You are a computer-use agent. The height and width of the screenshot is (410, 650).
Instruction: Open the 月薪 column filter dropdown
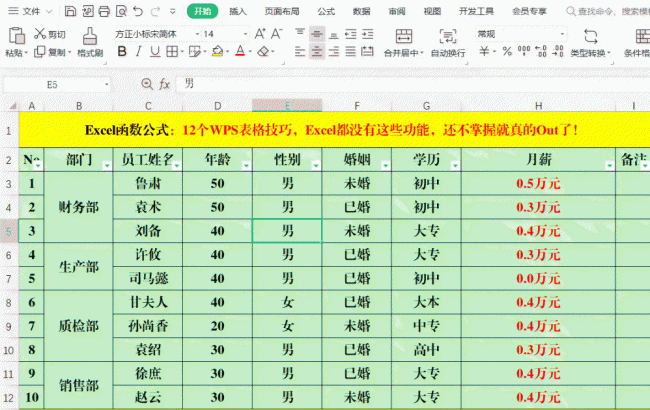coord(609,166)
